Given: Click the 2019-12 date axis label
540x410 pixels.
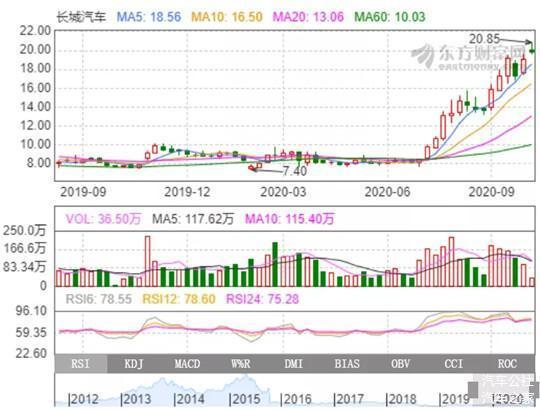Looking at the screenshot, I should pos(187,192).
